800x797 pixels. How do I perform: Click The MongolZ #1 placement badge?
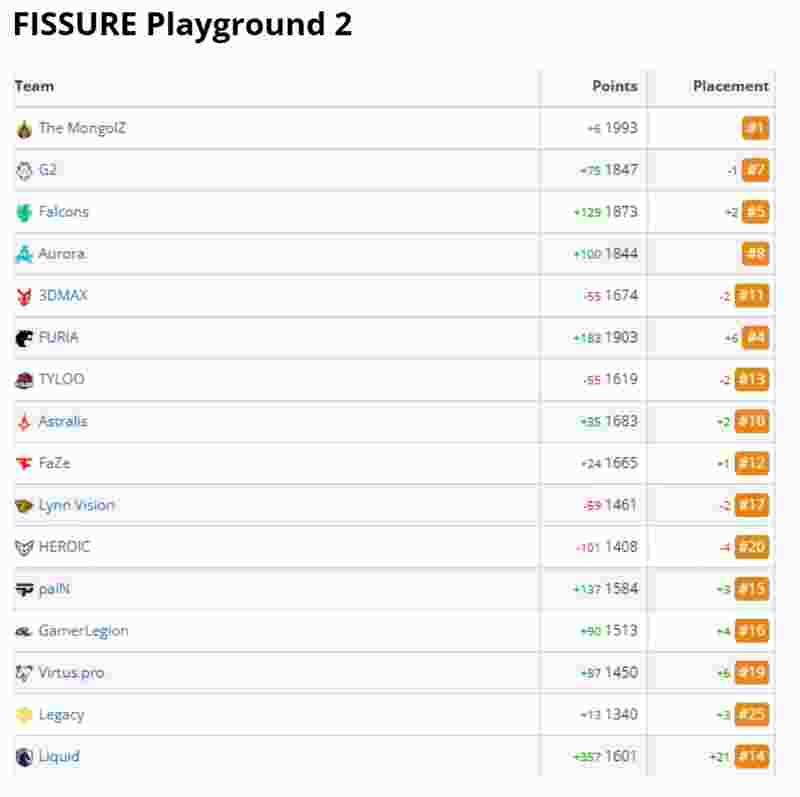756,128
